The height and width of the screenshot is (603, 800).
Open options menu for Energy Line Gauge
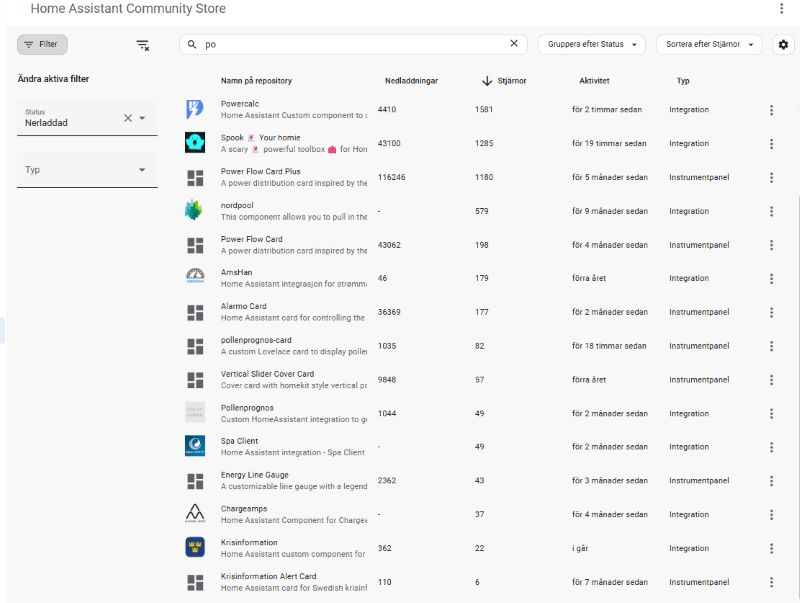[x=771, y=481]
